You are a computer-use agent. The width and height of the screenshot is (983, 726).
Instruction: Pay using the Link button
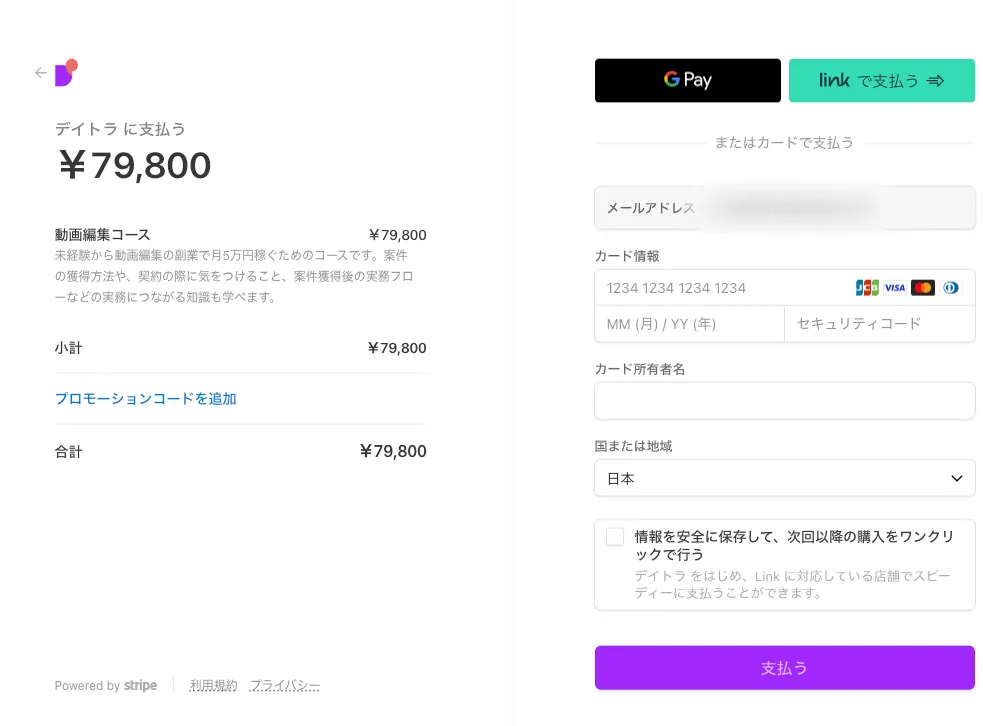coord(881,81)
